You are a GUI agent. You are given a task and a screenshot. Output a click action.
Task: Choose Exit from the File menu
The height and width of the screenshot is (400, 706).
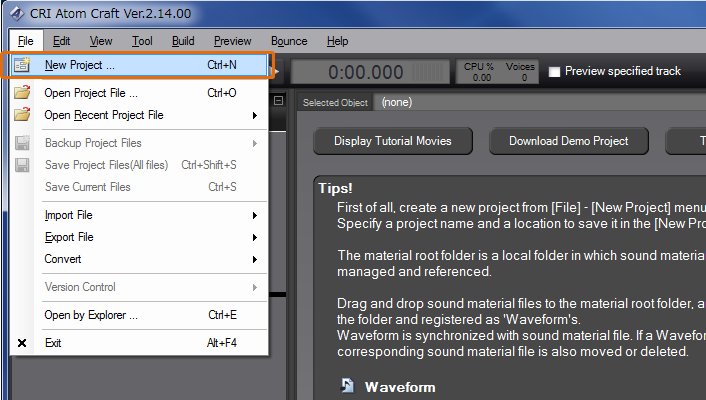pyautogui.click(x=139, y=343)
